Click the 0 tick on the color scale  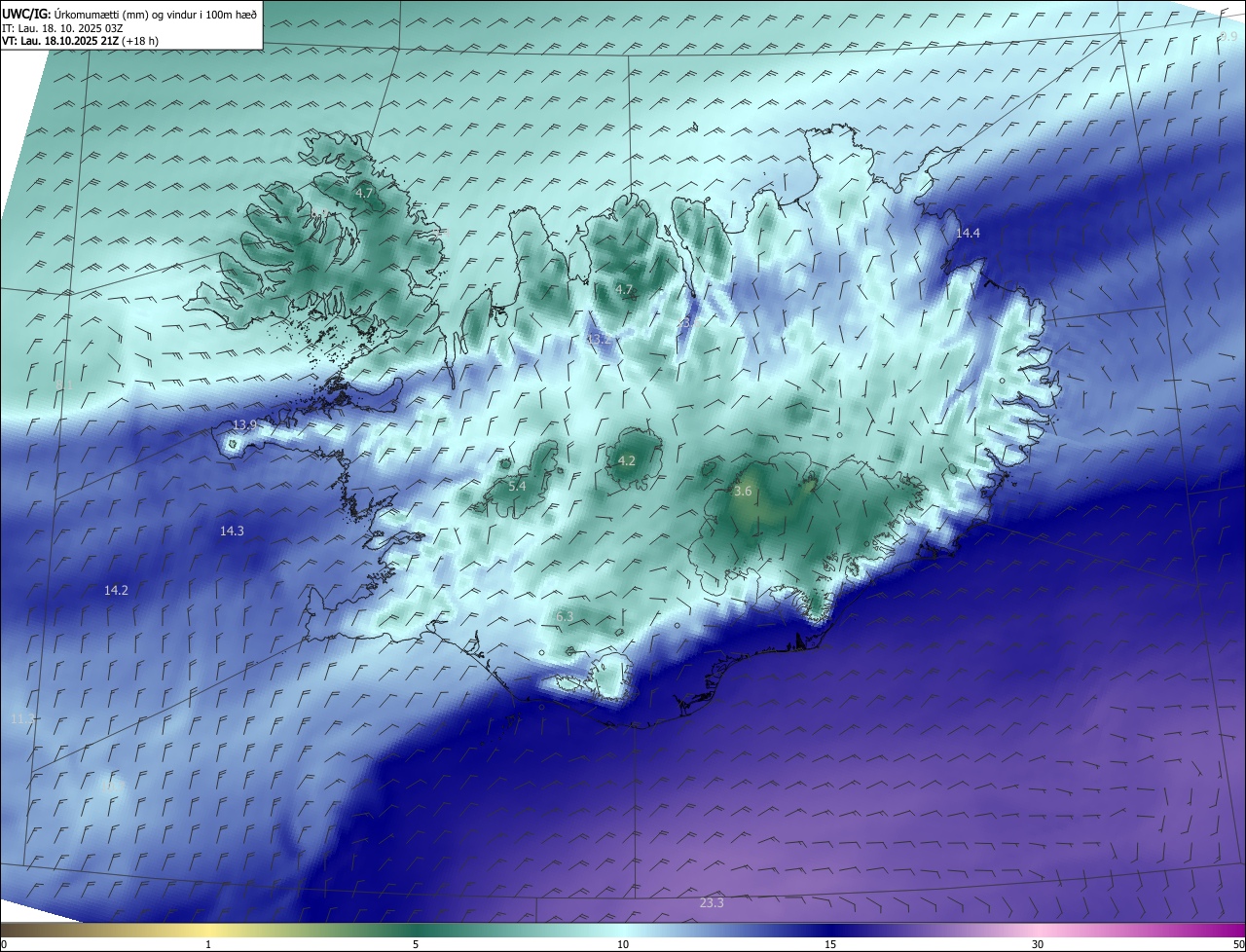(4, 944)
